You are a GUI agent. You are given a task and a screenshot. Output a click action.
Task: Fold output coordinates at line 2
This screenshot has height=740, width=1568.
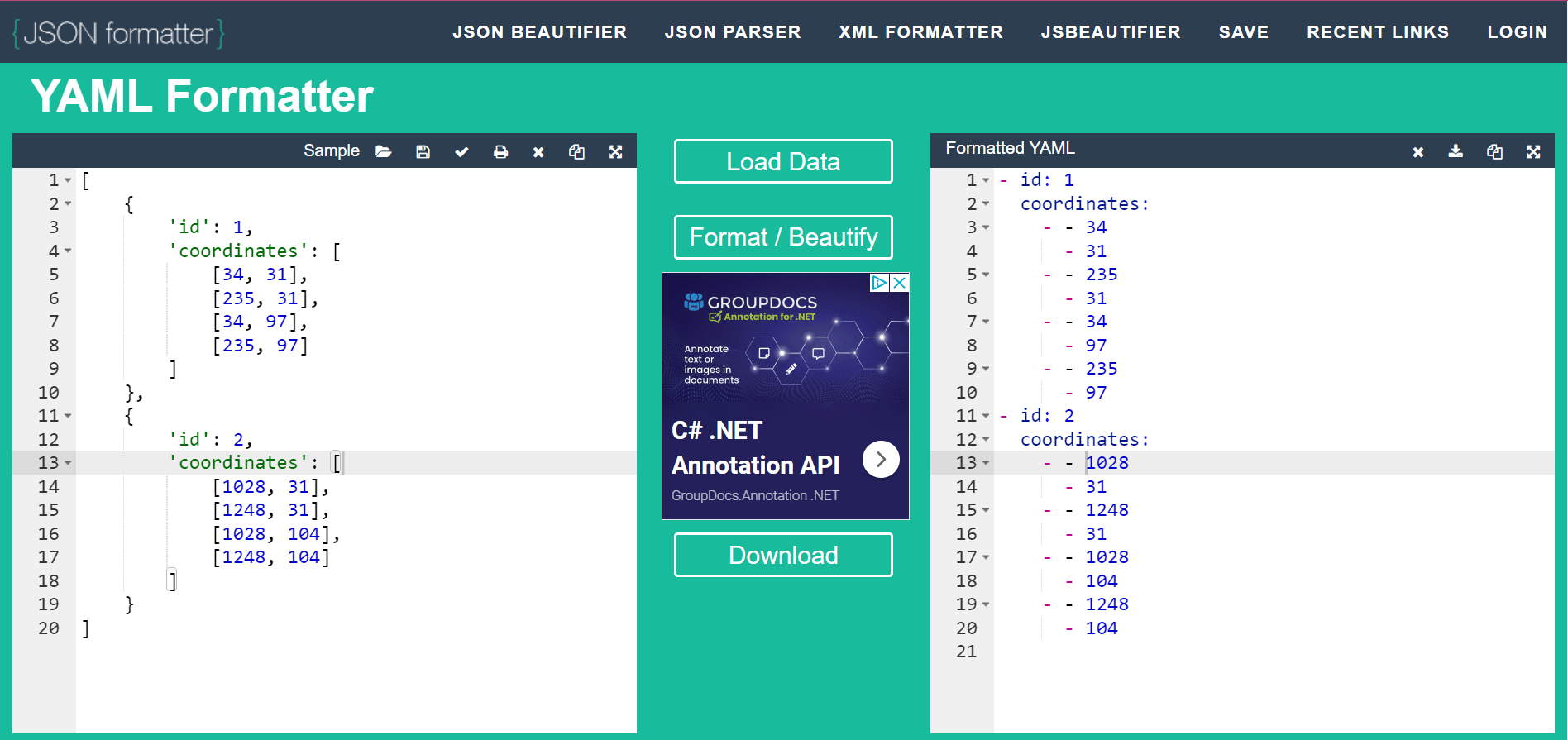click(986, 203)
